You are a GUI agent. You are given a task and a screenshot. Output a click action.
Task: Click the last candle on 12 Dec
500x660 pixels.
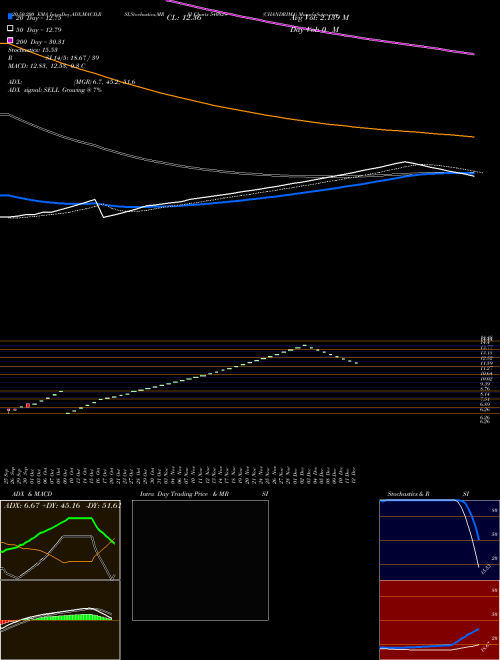click(356, 363)
